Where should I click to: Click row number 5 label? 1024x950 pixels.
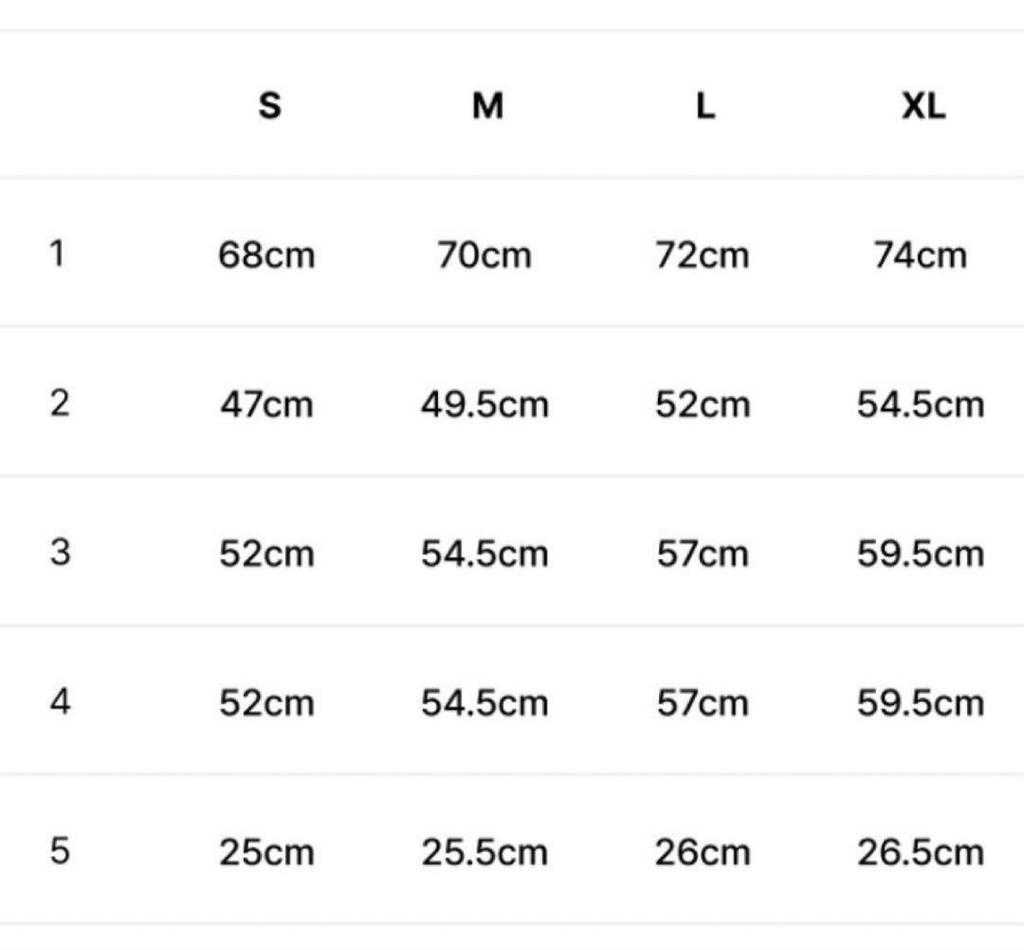(x=60, y=852)
